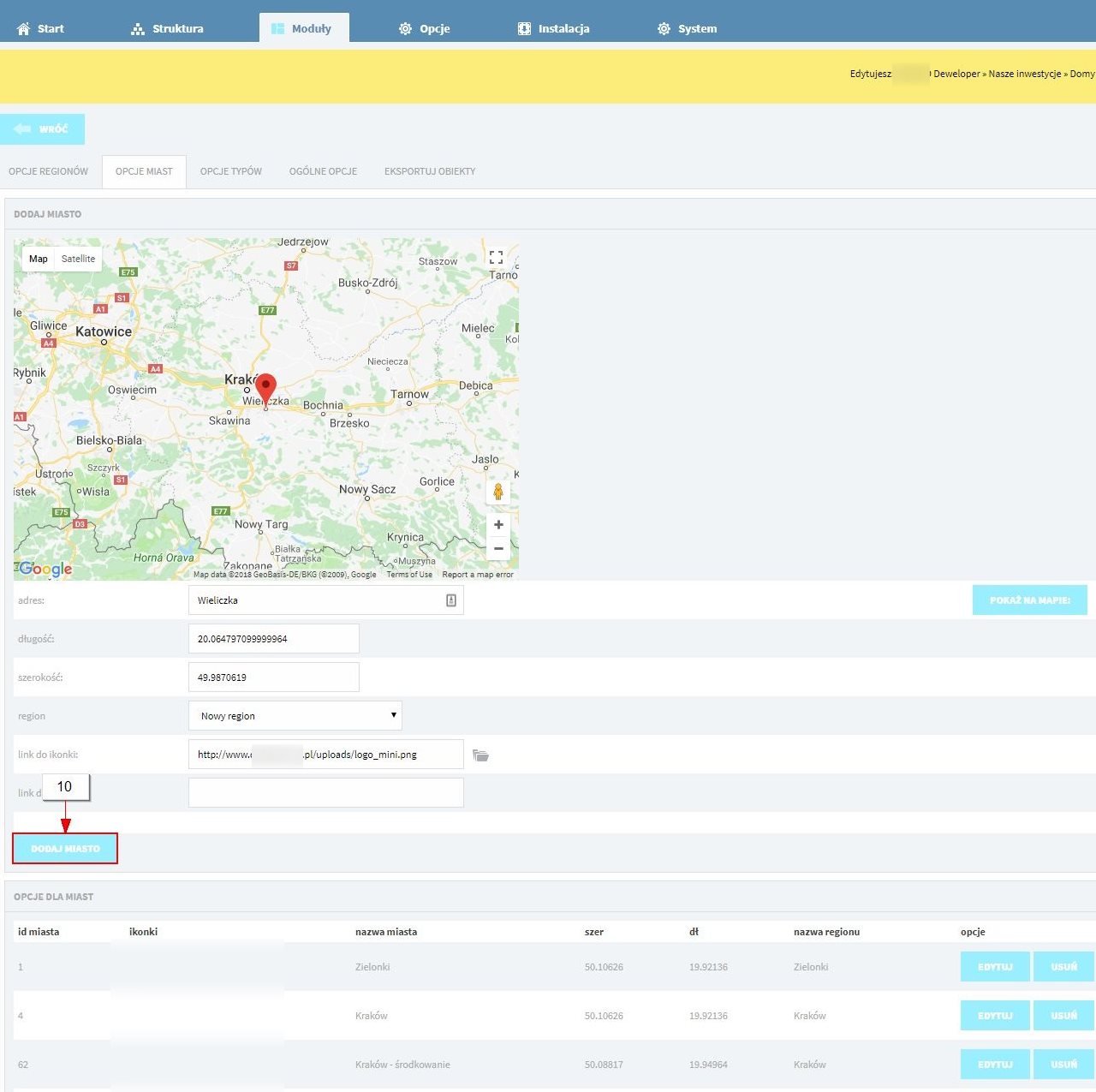Open Terms of Use map link

(409, 575)
